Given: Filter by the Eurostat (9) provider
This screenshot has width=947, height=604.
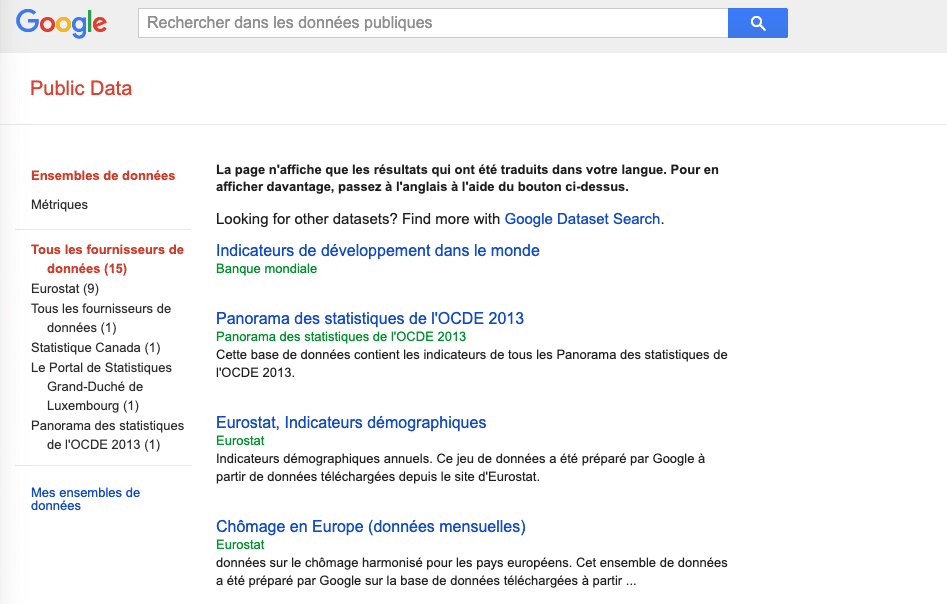Looking at the screenshot, I should (64, 289).
